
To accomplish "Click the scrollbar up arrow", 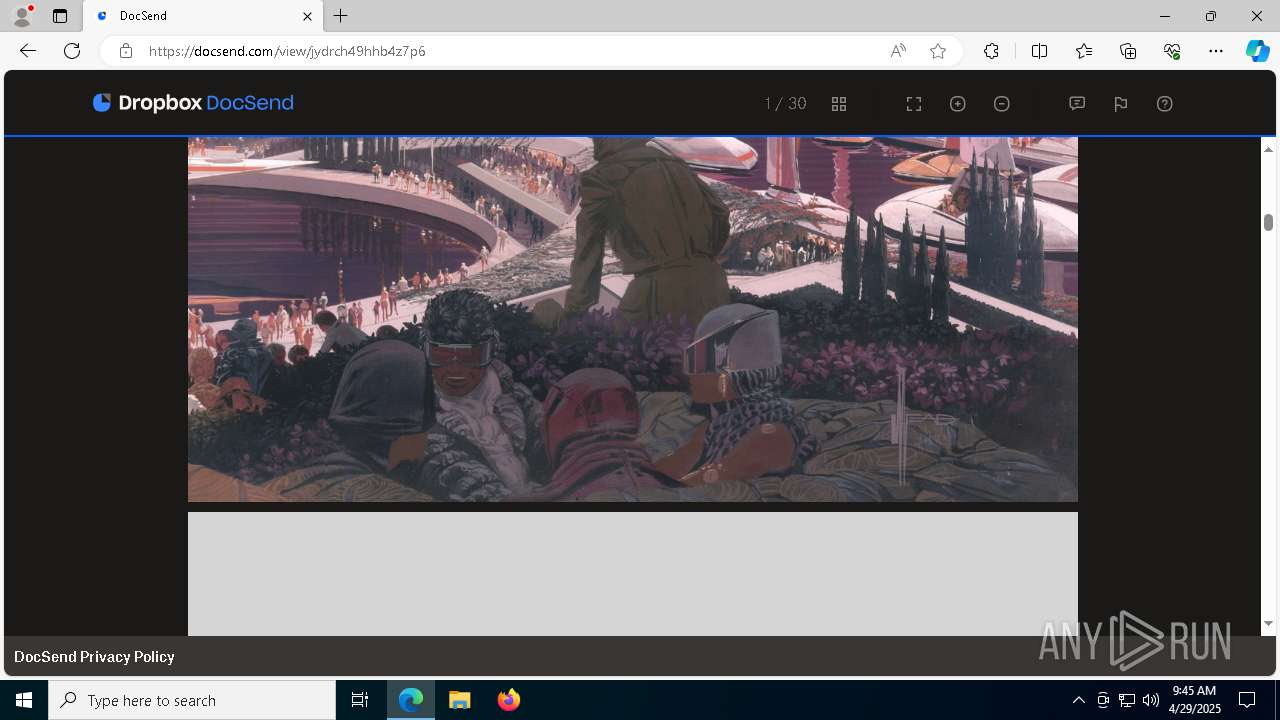I will 1268,149.
